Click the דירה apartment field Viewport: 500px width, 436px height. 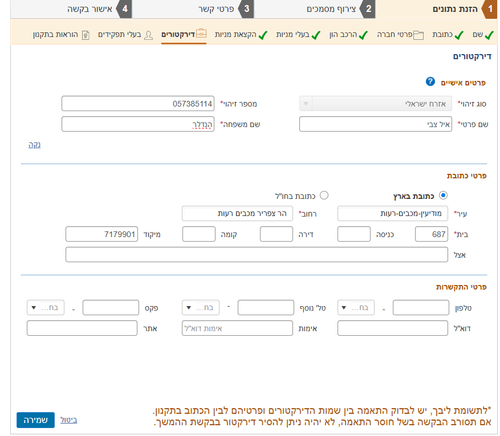point(276,234)
